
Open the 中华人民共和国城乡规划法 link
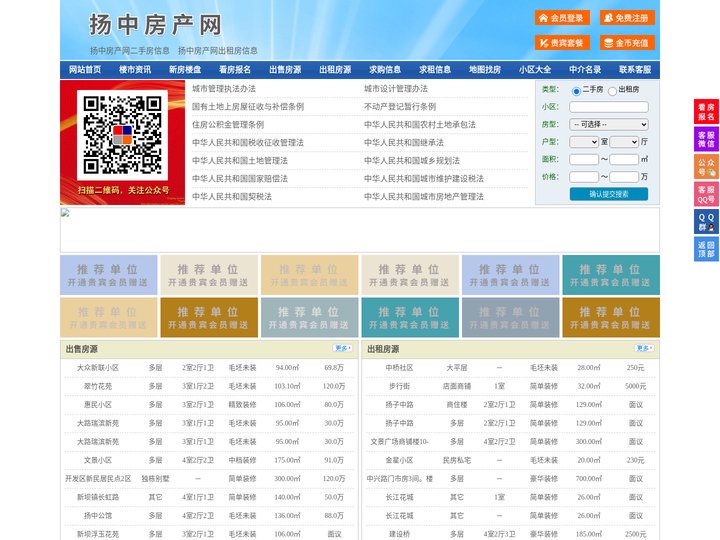(x=412, y=161)
